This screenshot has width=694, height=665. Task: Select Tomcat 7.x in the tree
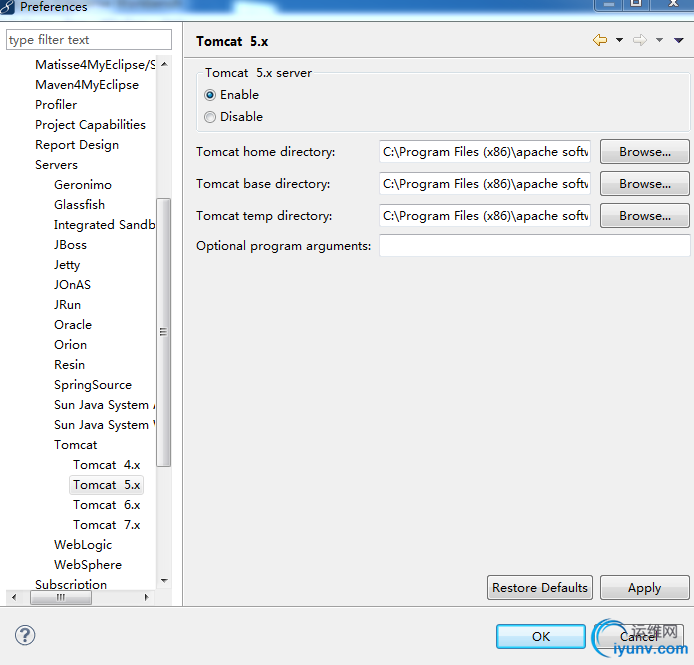tap(107, 525)
